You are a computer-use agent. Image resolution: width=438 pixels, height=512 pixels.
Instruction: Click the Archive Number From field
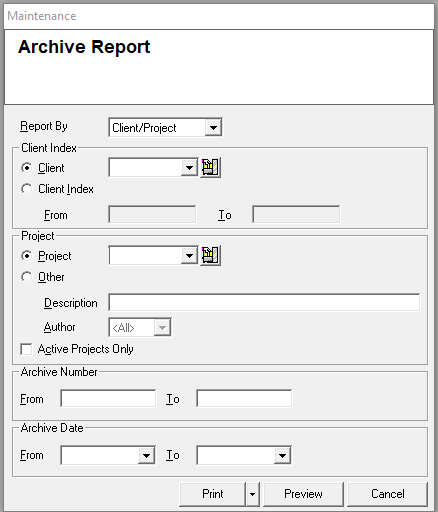(108, 398)
